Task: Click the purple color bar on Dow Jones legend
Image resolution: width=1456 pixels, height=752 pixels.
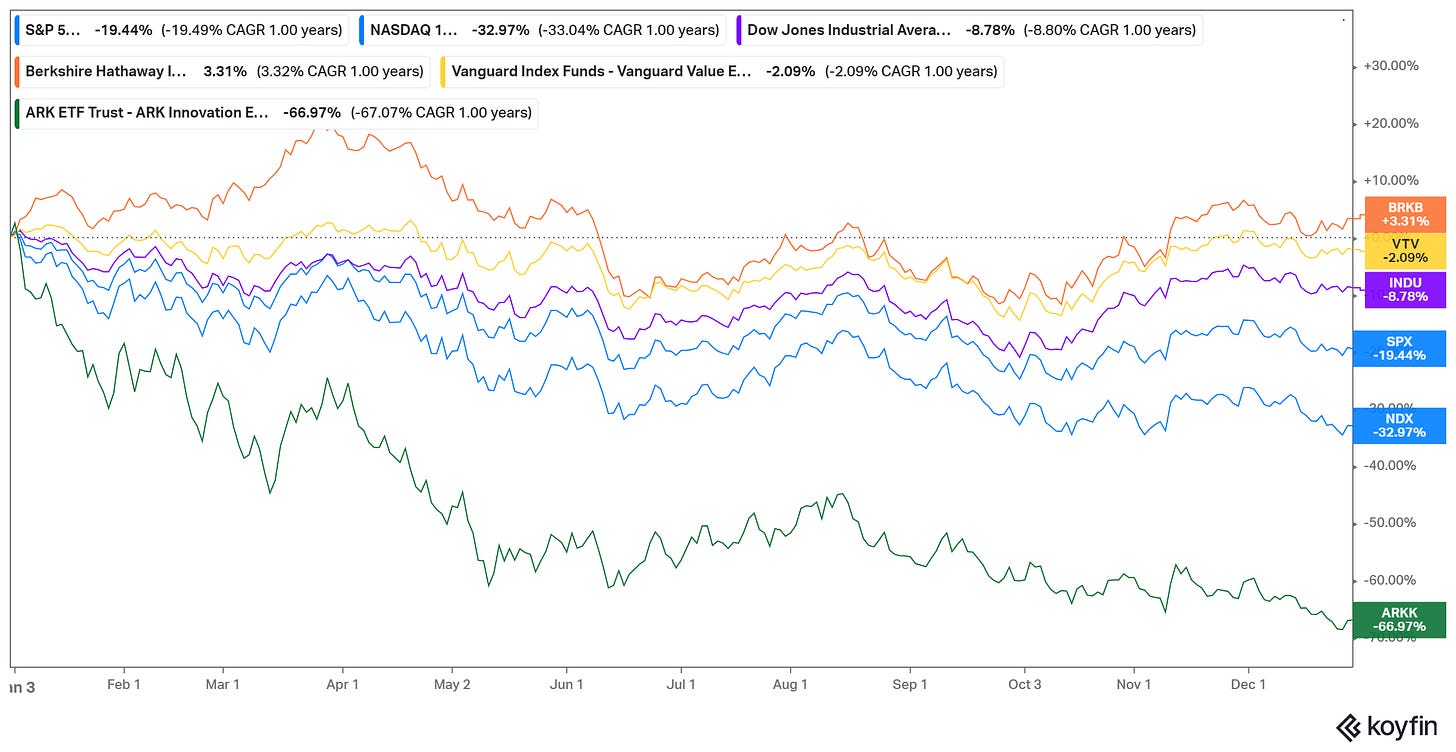Action: (738, 30)
